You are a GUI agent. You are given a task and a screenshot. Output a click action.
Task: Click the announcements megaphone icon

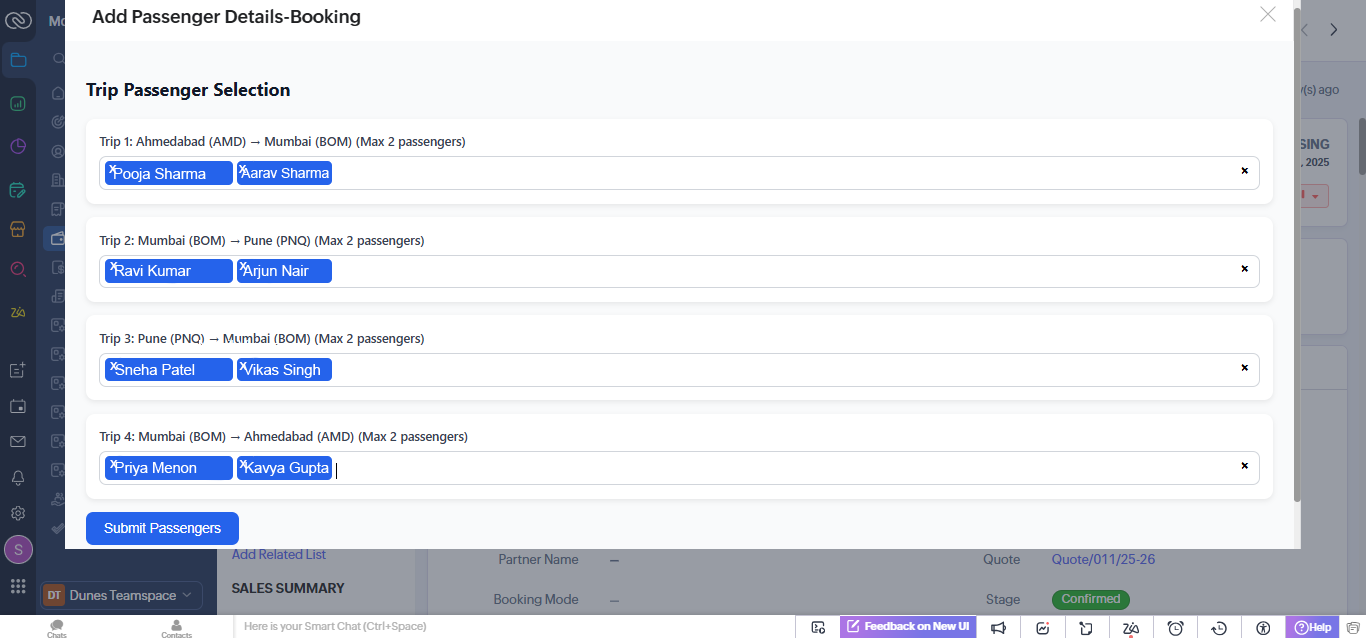(998, 627)
